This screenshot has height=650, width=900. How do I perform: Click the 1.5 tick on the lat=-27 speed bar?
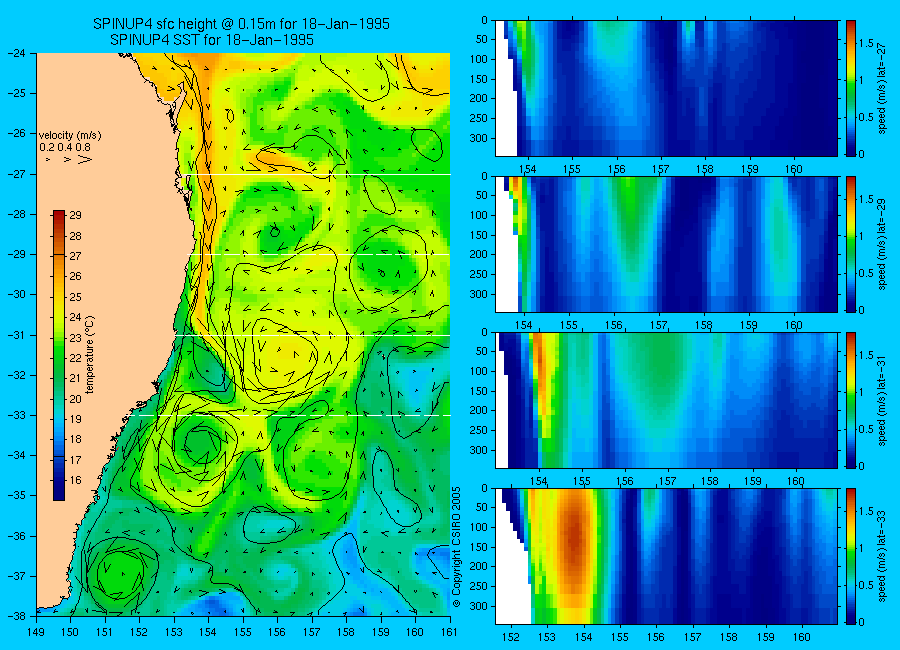[867, 44]
